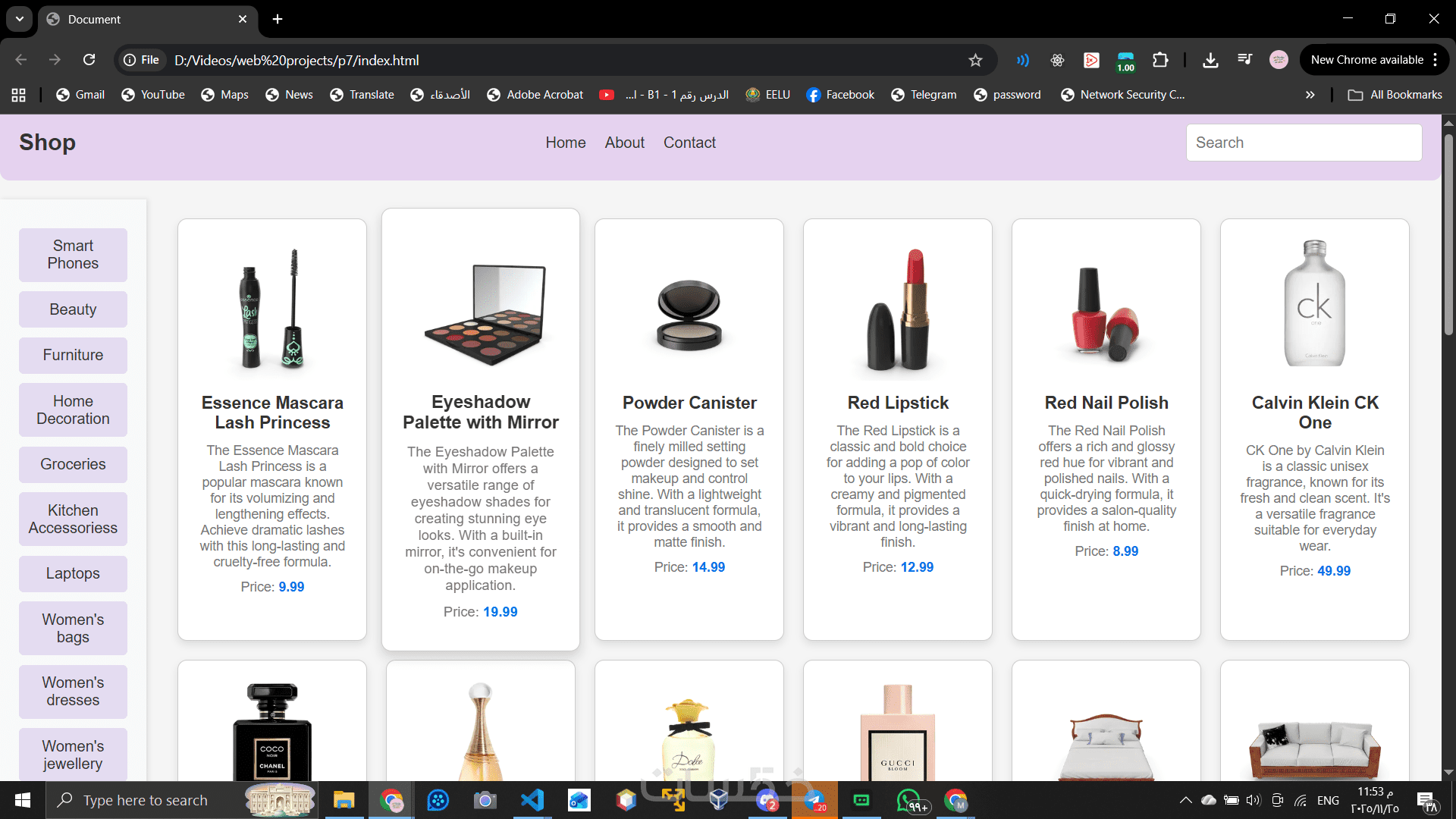Expand the tab search dropdown arrow
Image resolution: width=1456 pixels, height=819 pixels.
[x=19, y=19]
